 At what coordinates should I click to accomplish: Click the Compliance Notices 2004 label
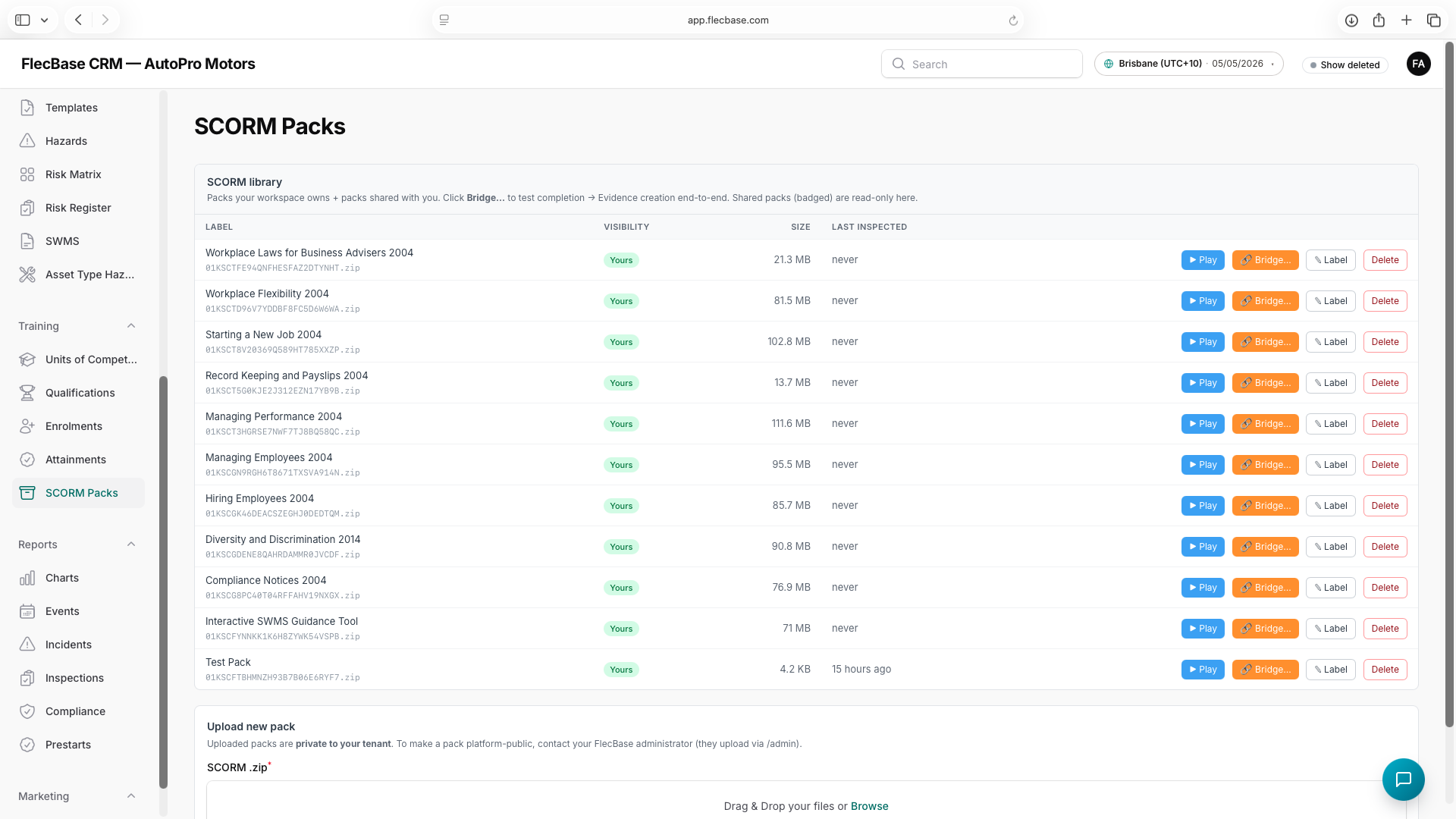265,580
